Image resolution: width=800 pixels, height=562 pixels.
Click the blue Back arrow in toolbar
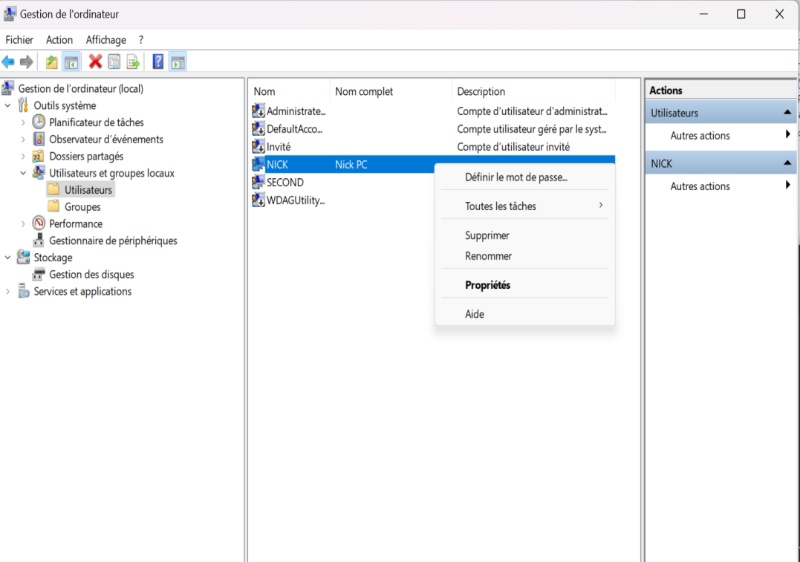[8, 62]
